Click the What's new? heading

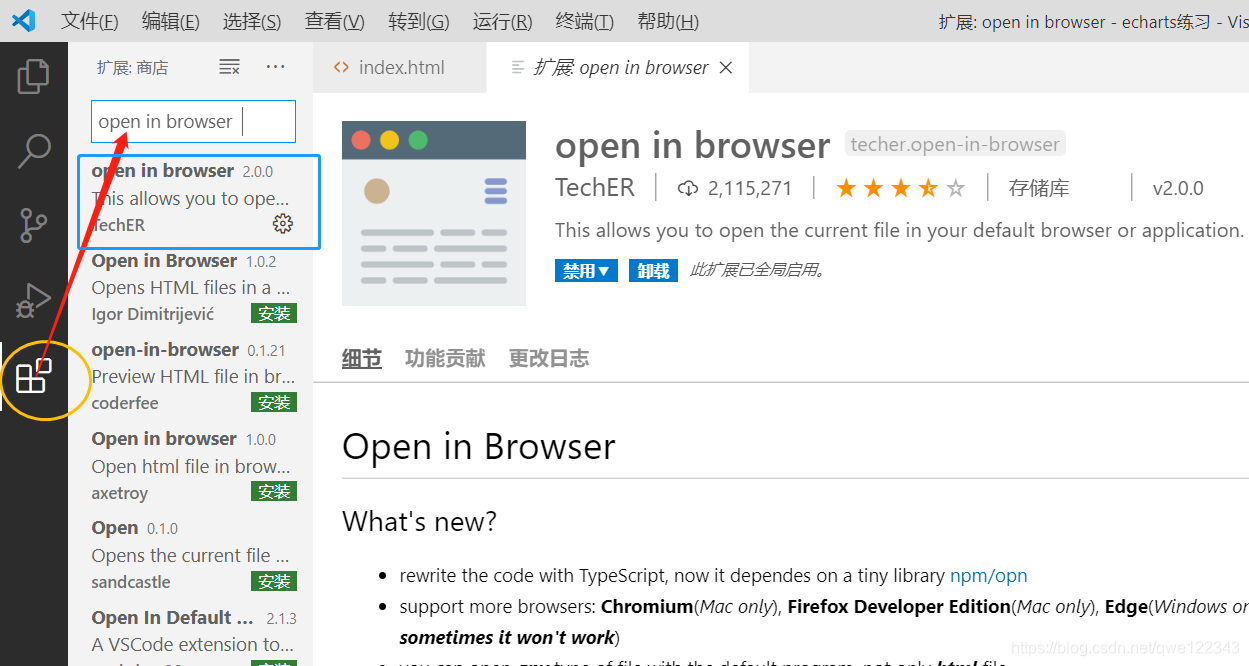point(419,521)
